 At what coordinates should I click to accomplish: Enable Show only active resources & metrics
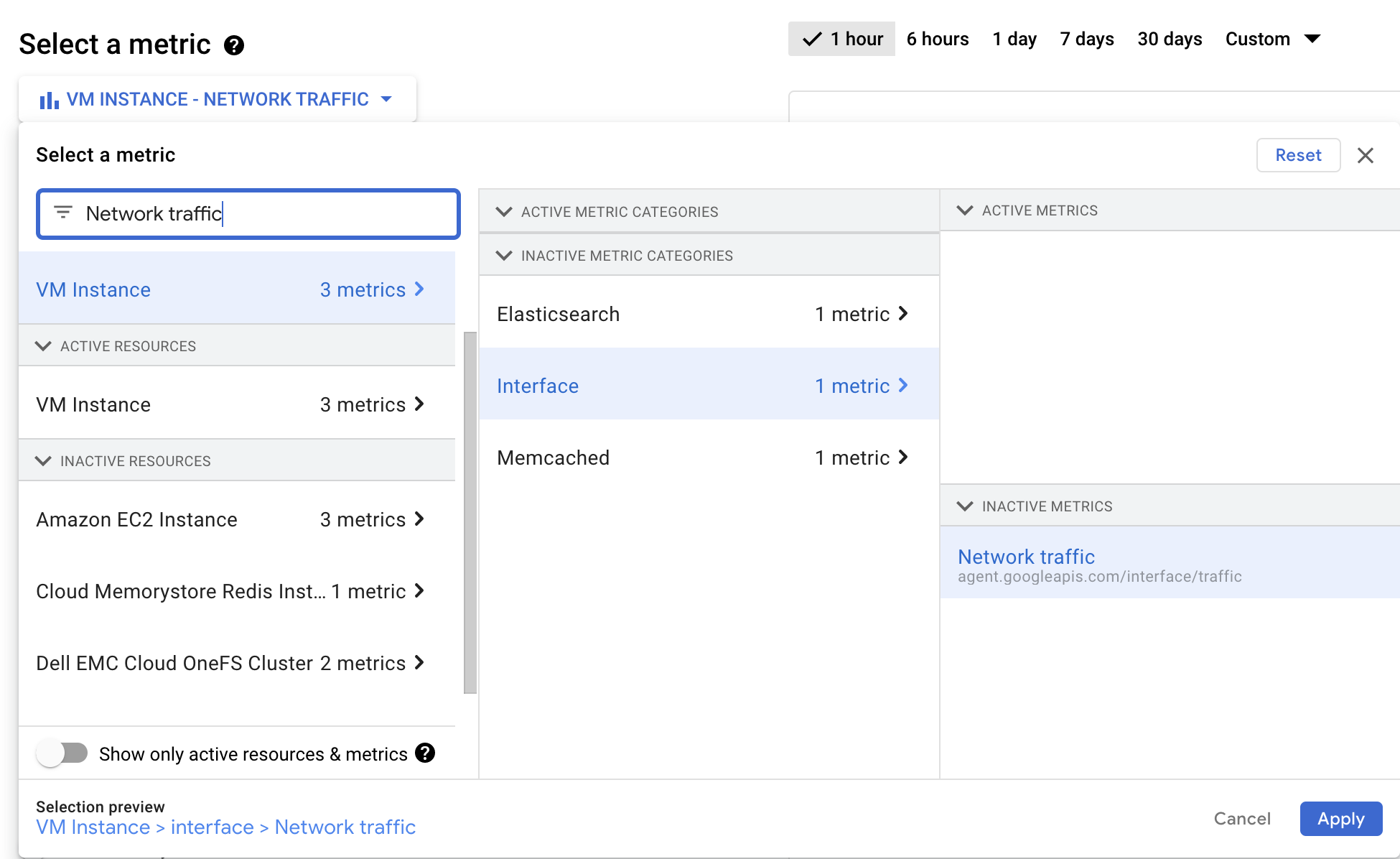(62, 753)
